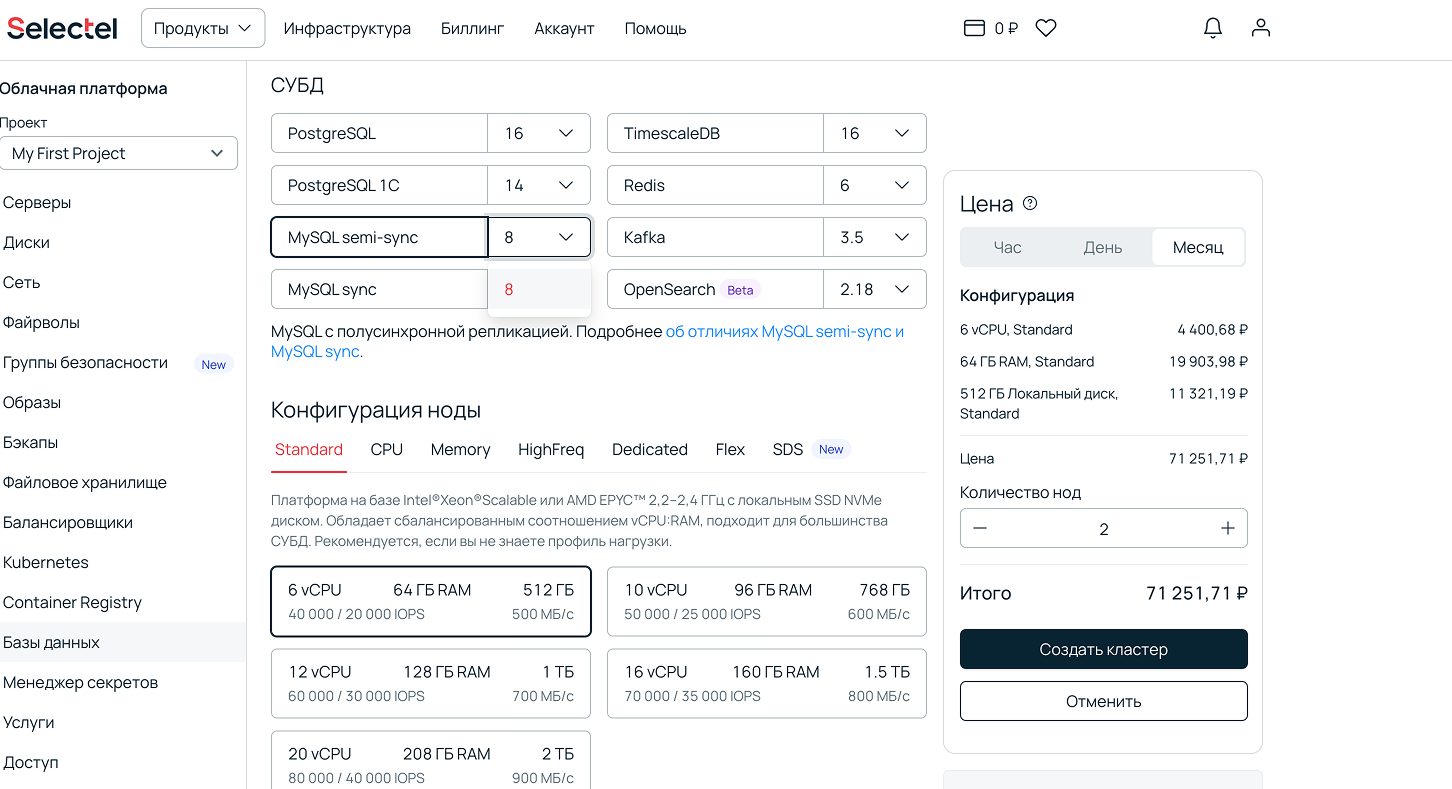Click the node count input field
The width and height of the screenshot is (1452, 789).
(1104, 529)
